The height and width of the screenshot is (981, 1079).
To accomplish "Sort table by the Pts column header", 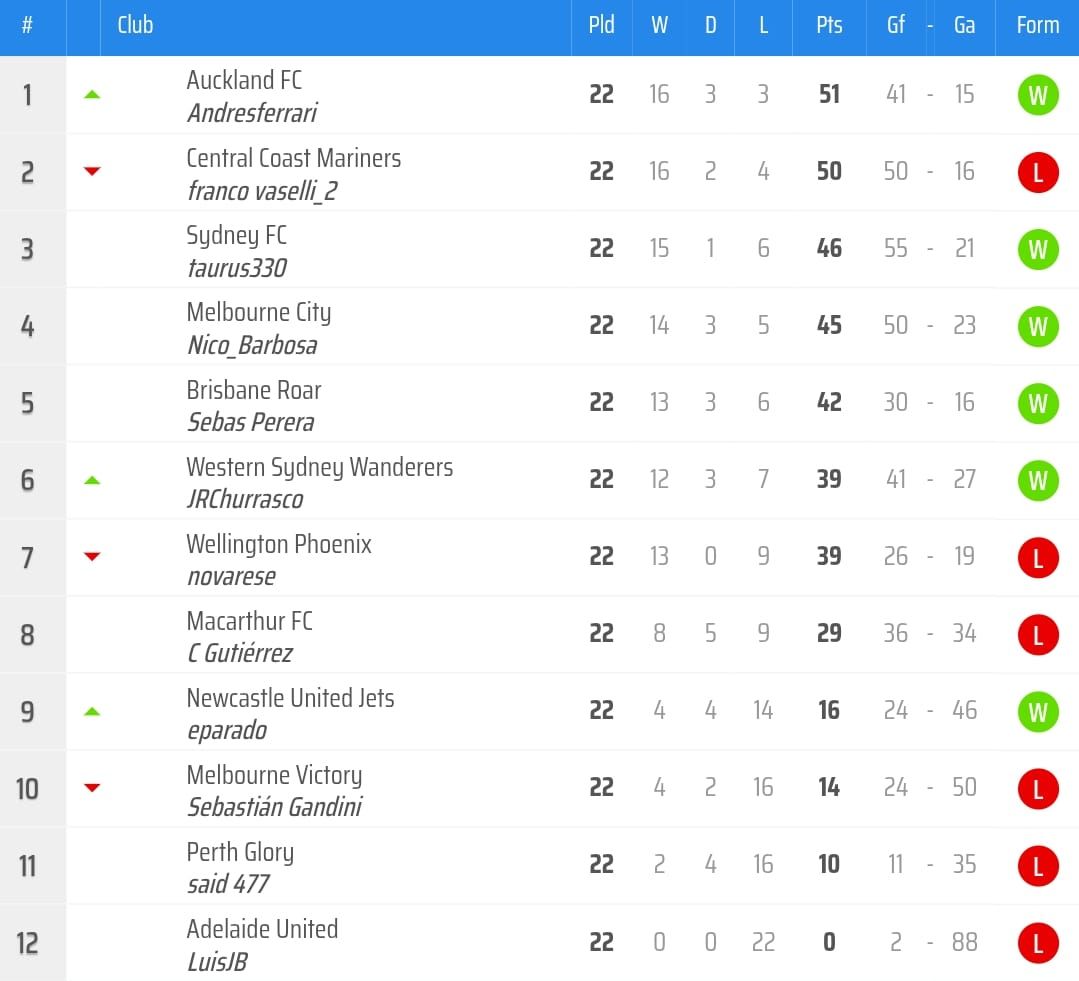I will (x=829, y=26).
